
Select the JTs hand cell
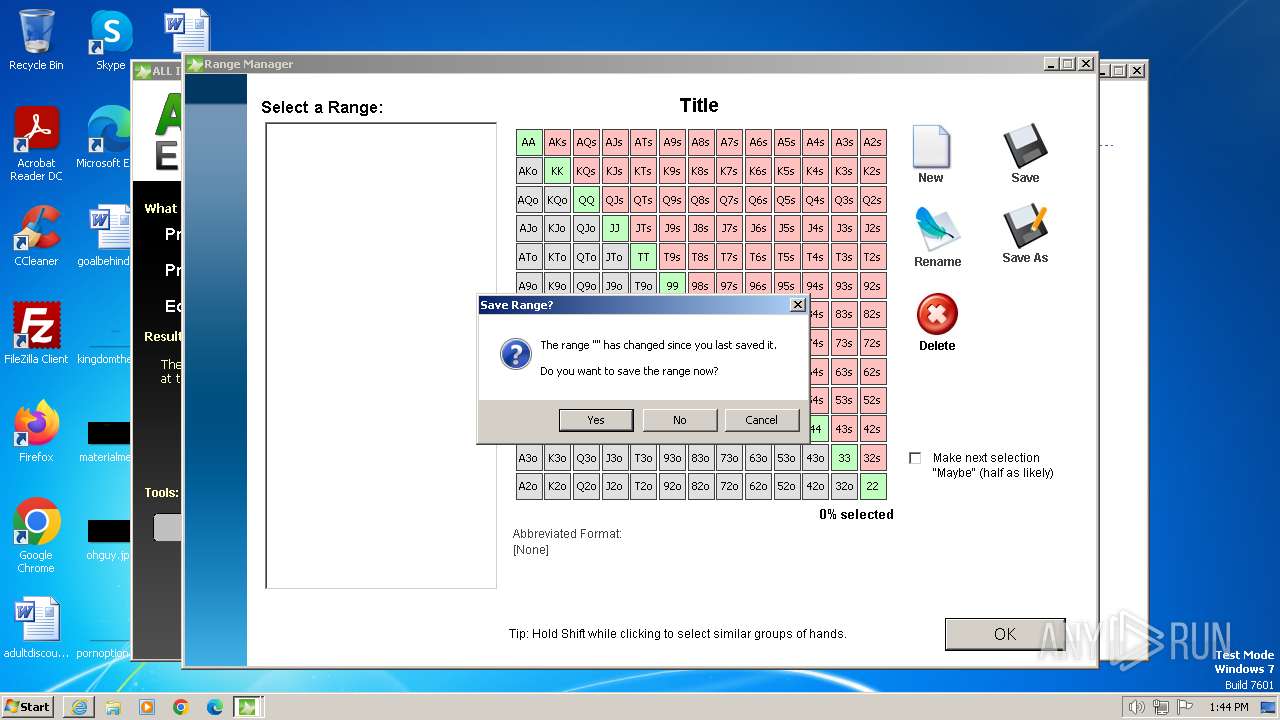pos(644,229)
